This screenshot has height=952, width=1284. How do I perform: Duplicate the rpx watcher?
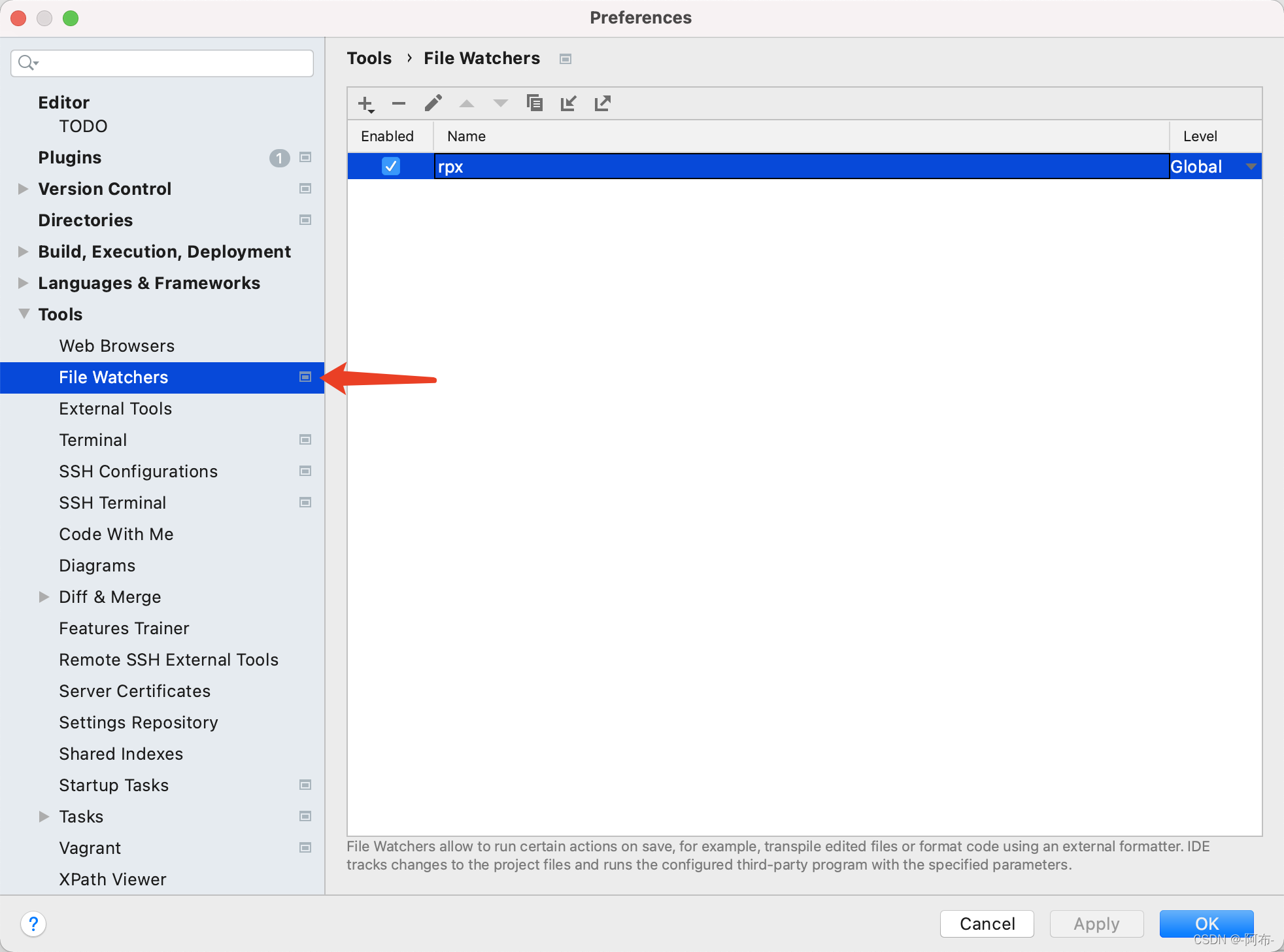535,103
